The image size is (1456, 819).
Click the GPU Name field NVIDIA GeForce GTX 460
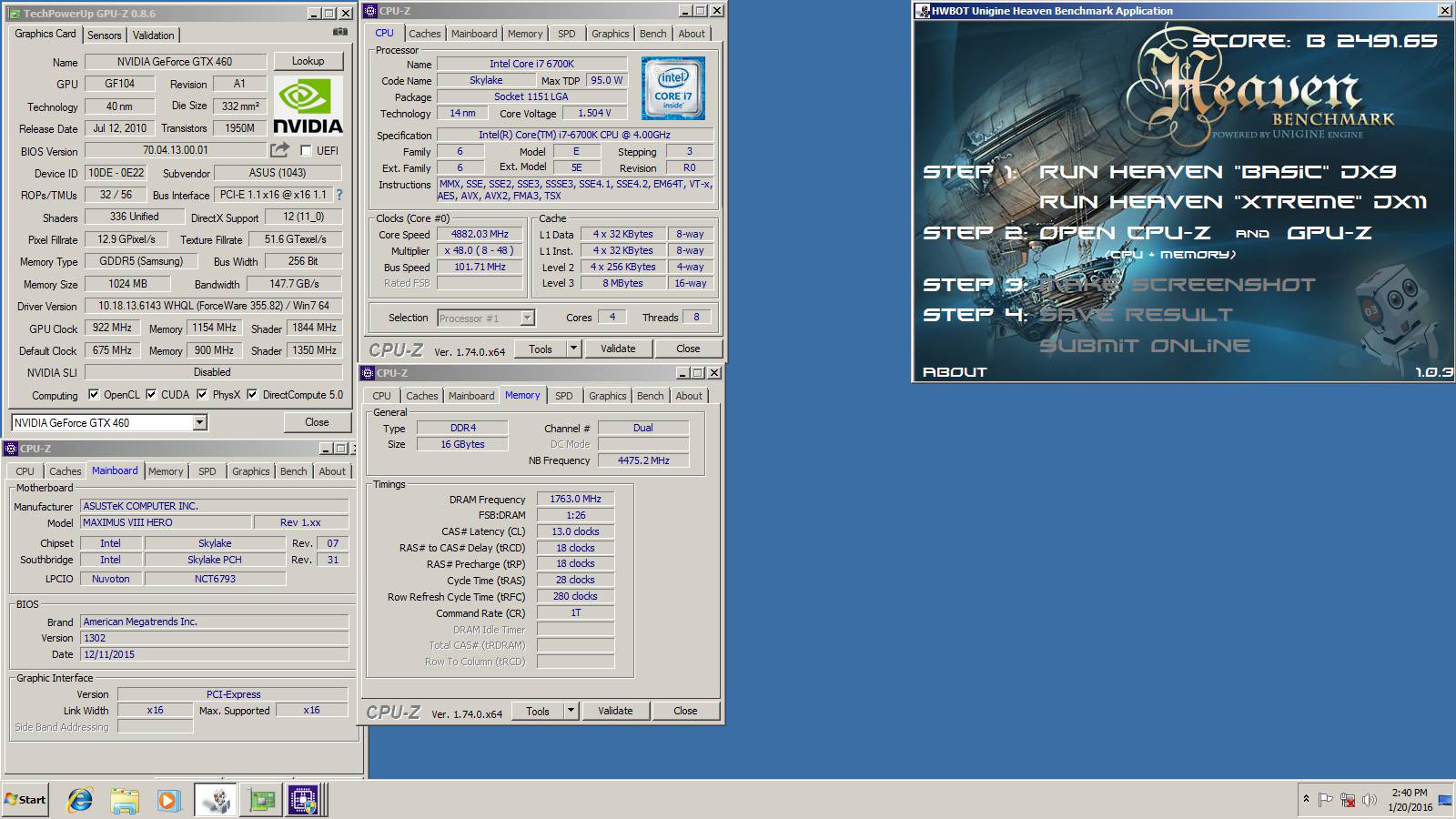tap(176, 62)
